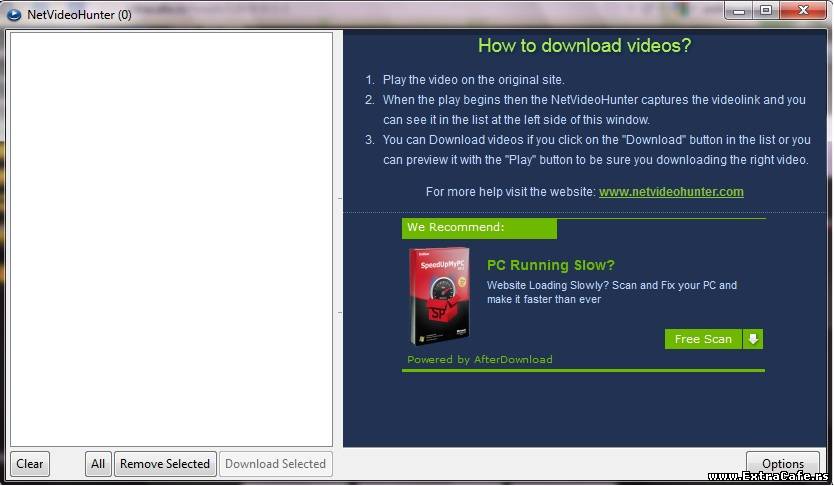Image resolution: width=834 pixels, height=486 pixels.
Task: Maximize the NetVideoHunter window
Action: [x=766, y=10]
